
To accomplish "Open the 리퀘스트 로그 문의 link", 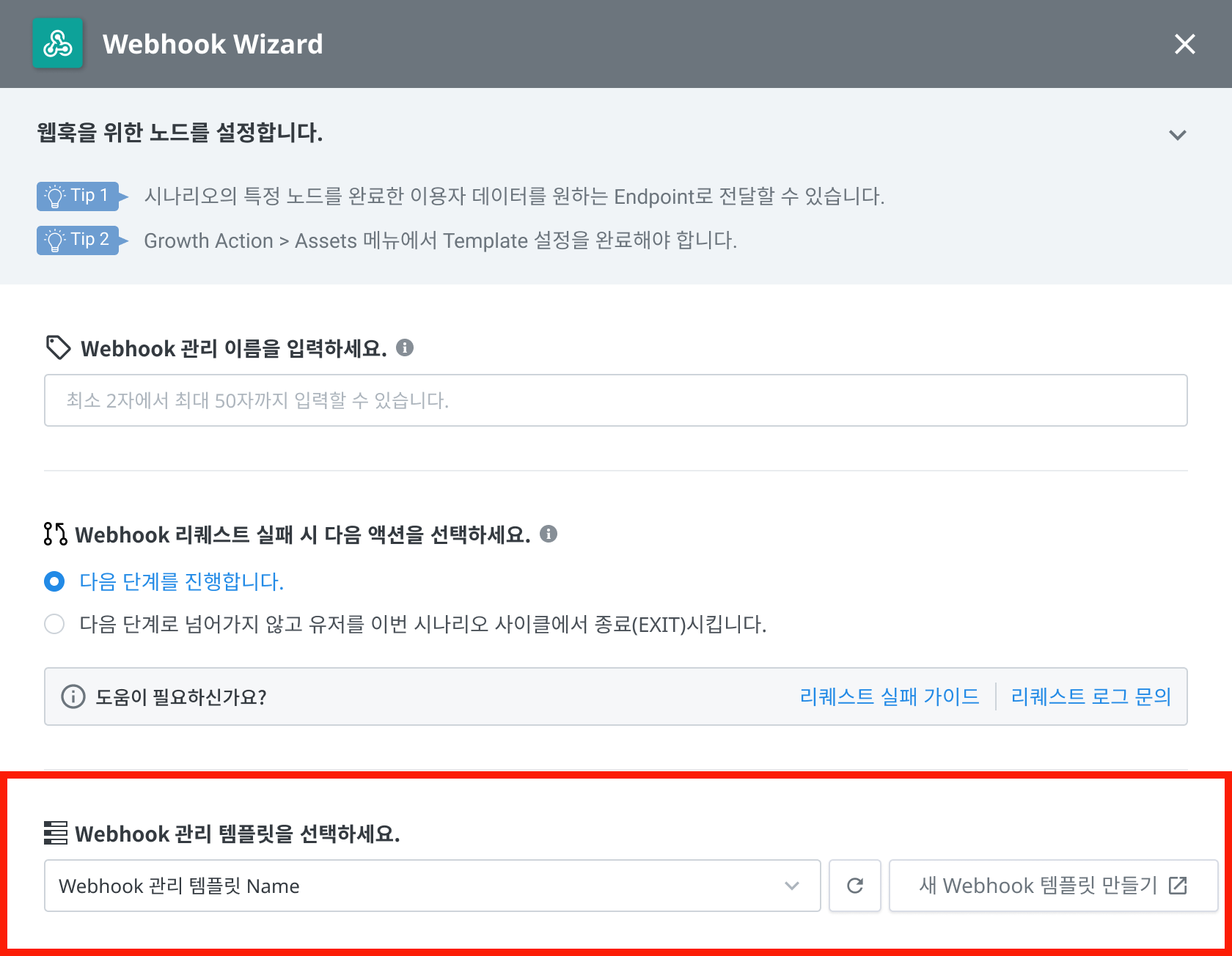I will pyautogui.click(x=1090, y=696).
